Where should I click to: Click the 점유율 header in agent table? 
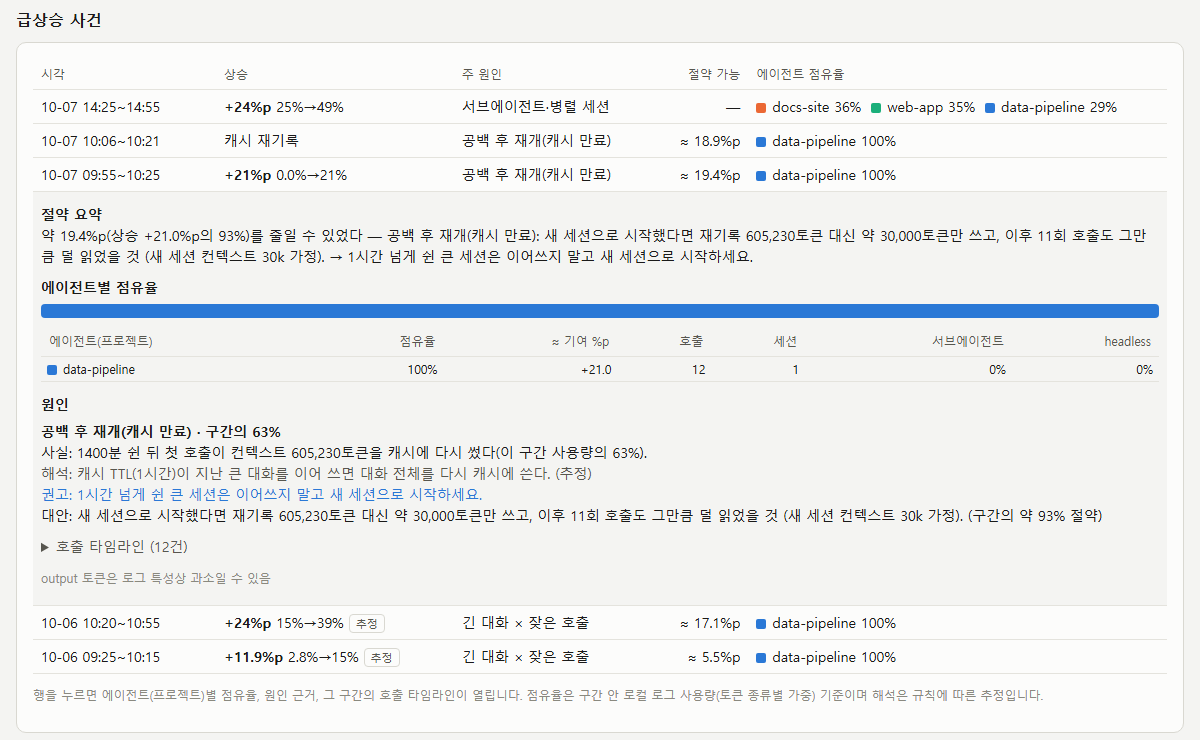click(x=417, y=341)
